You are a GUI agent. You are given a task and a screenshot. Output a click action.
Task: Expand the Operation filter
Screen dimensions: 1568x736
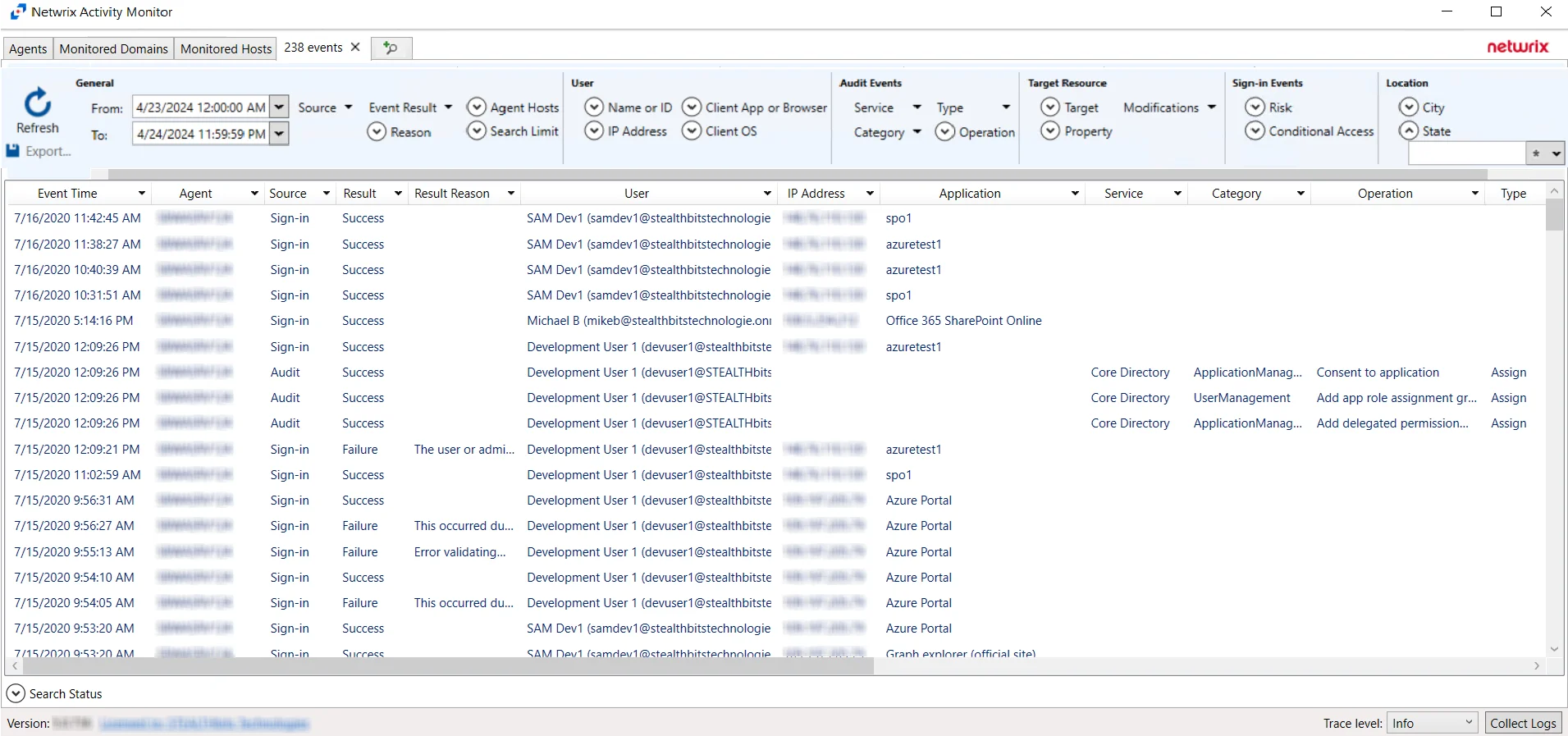[x=945, y=131]
